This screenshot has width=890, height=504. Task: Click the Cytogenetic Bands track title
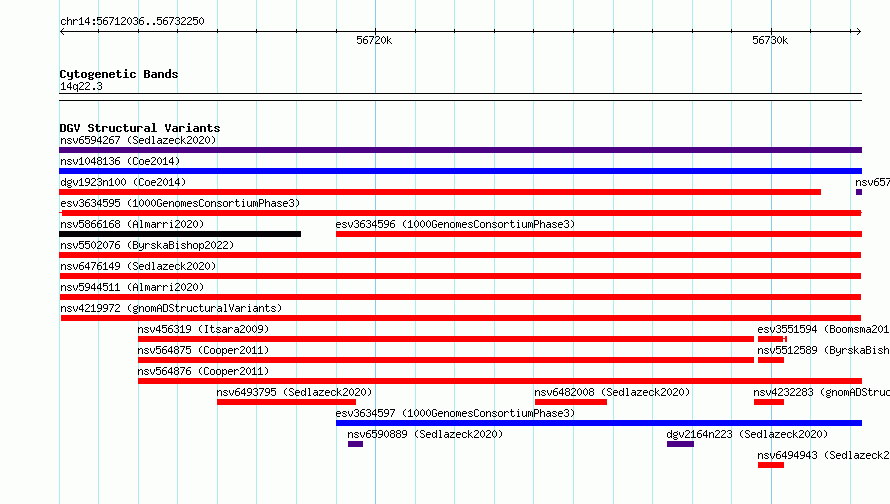coord(119,74)
